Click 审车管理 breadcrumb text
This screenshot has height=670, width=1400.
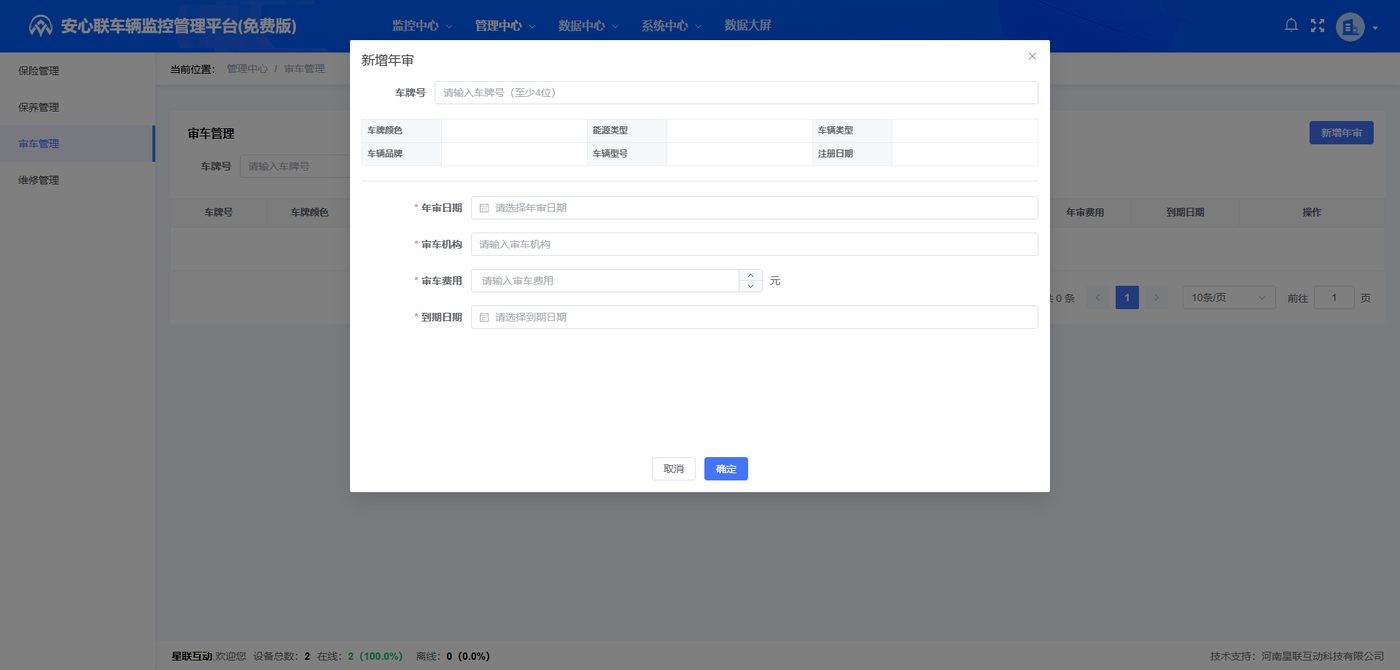coord(304,69)
